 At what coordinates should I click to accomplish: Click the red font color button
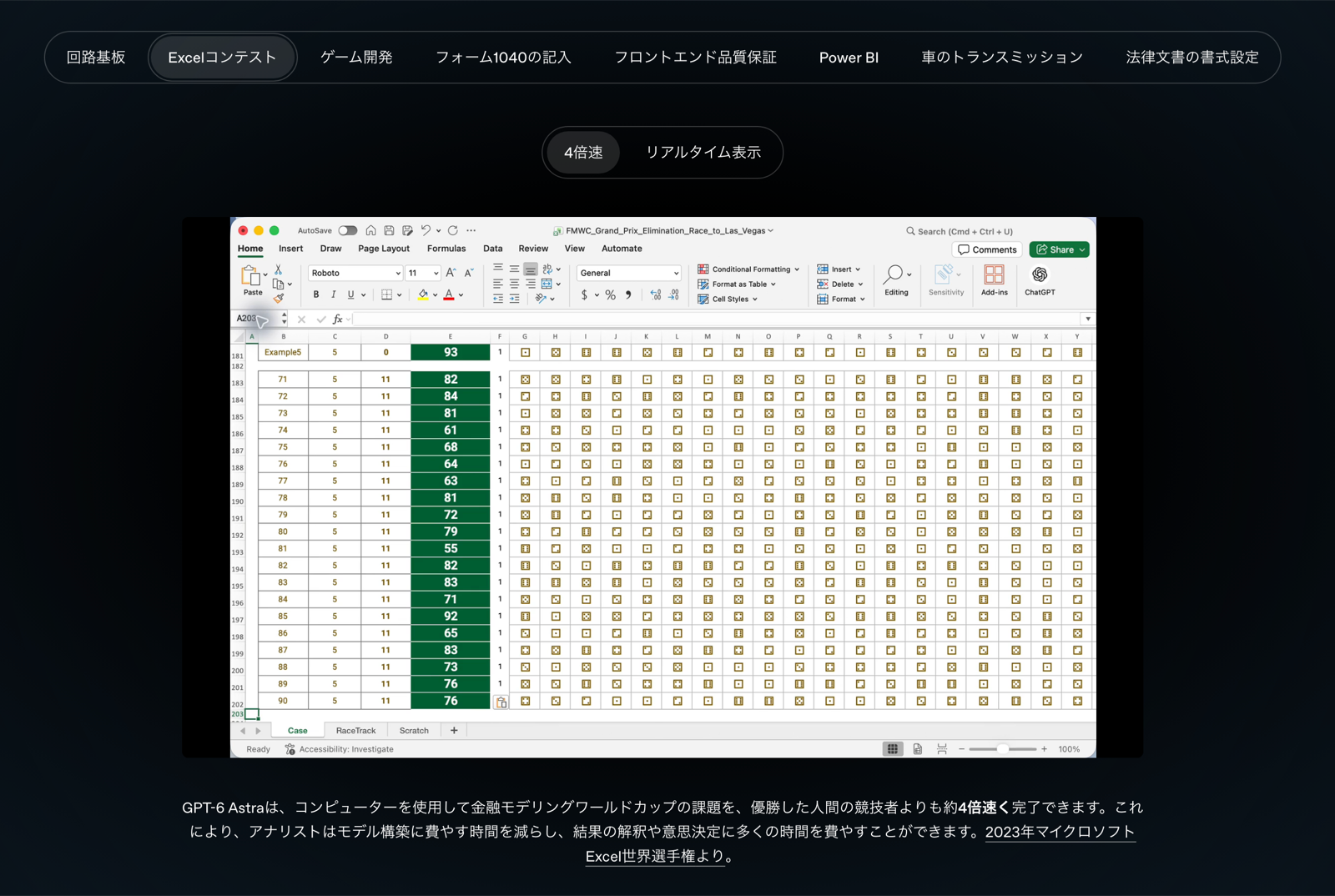point(449,294)
